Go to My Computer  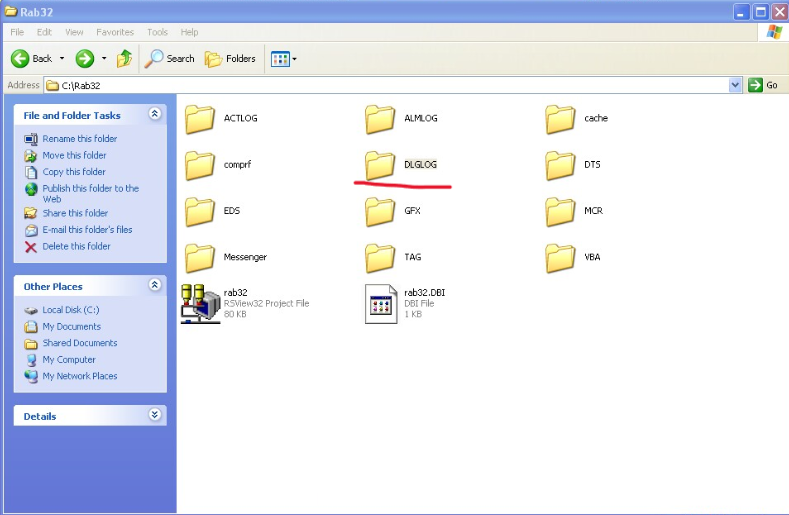coord(69,359)
